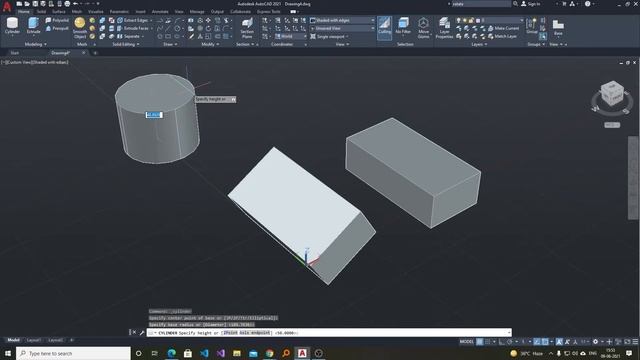Expand the Modeling panel dropdown
Viewport: 640px width, 360px height.
pyautogui.click(x=36, y=44)
